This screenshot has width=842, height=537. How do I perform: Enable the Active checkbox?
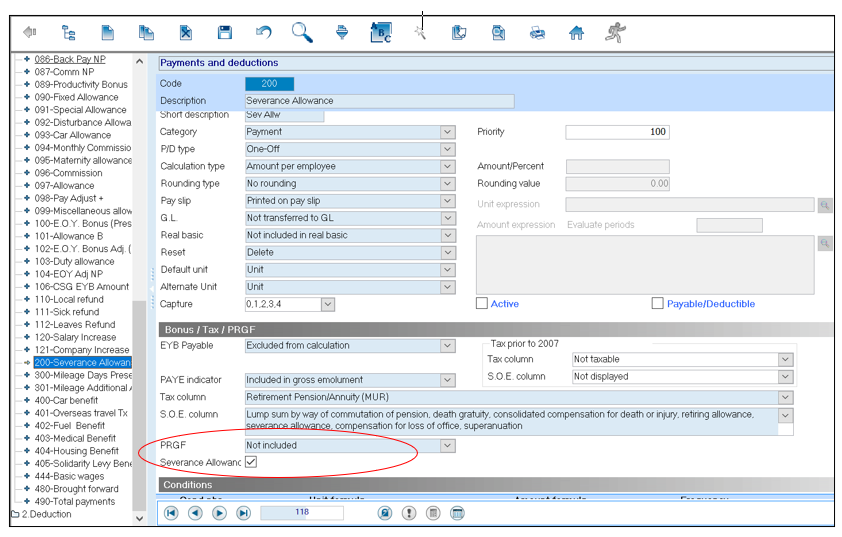click(482, 303)
